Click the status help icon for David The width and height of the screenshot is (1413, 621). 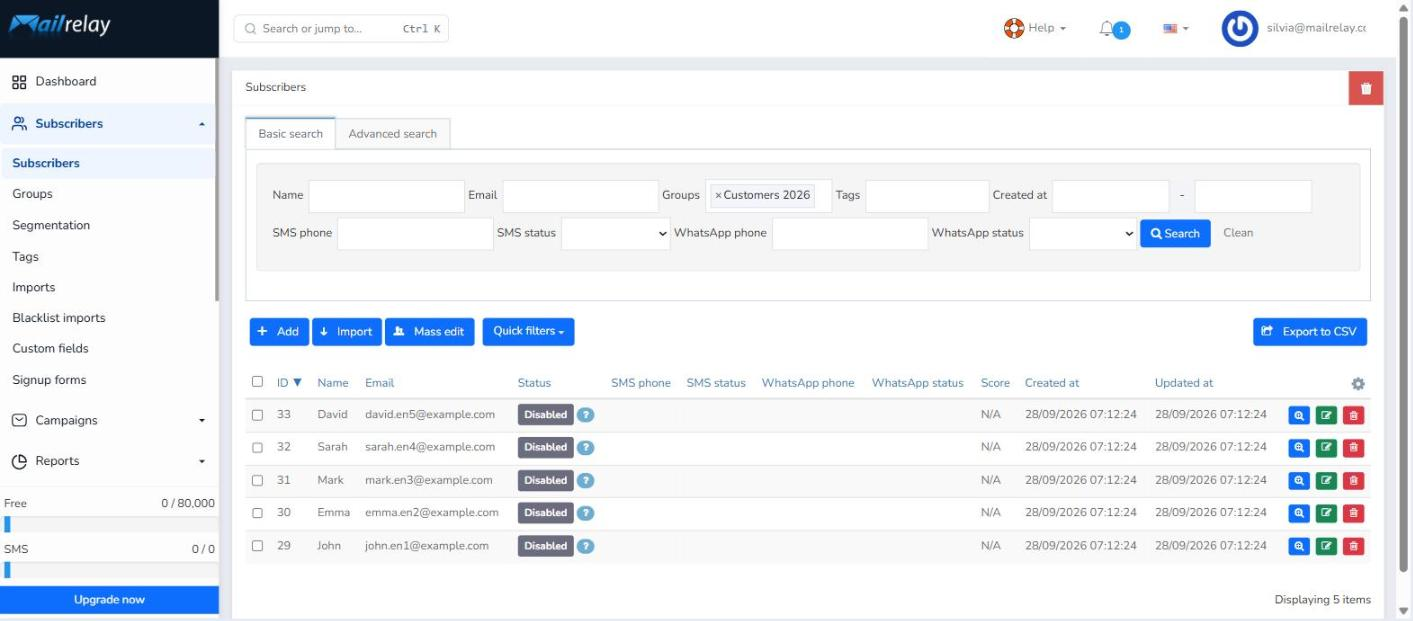tap(586, 415)
